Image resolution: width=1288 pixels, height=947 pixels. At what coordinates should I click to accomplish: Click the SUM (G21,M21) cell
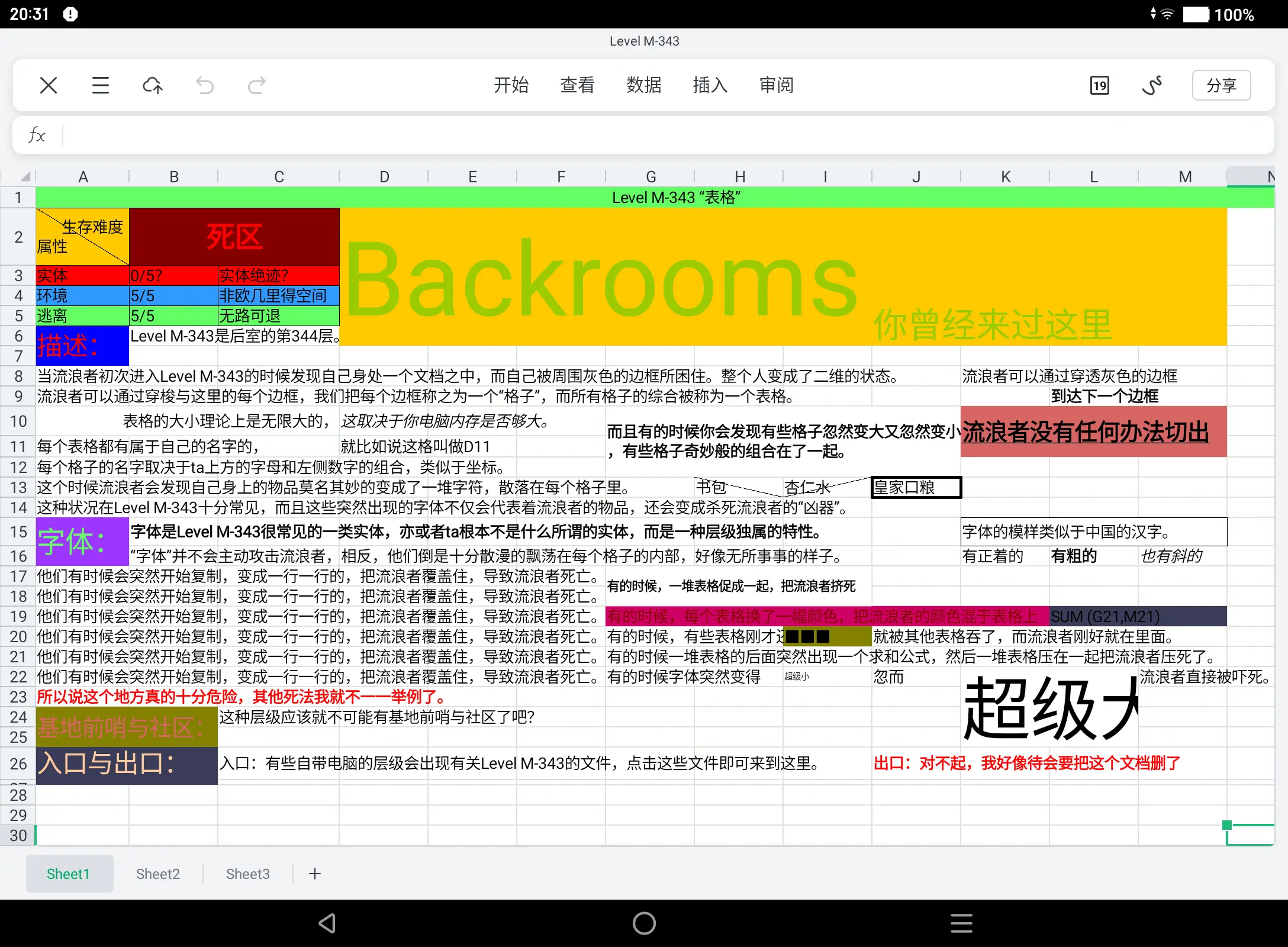(x=1138, y=616)
